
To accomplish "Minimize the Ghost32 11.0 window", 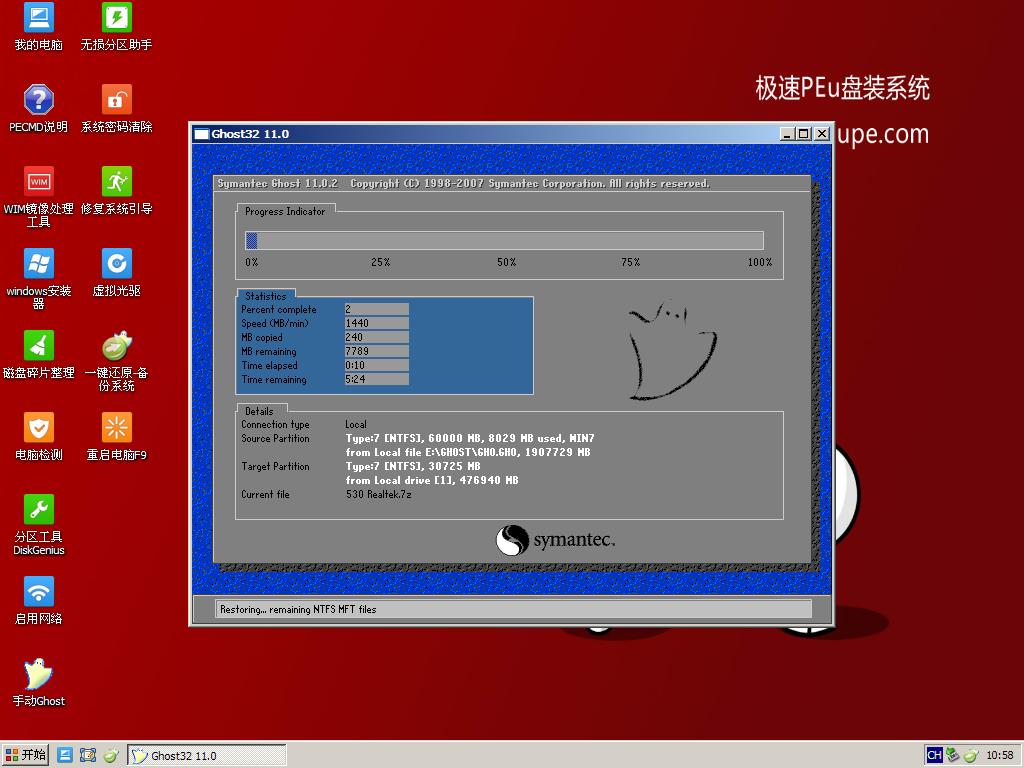I will coord(788,134).
